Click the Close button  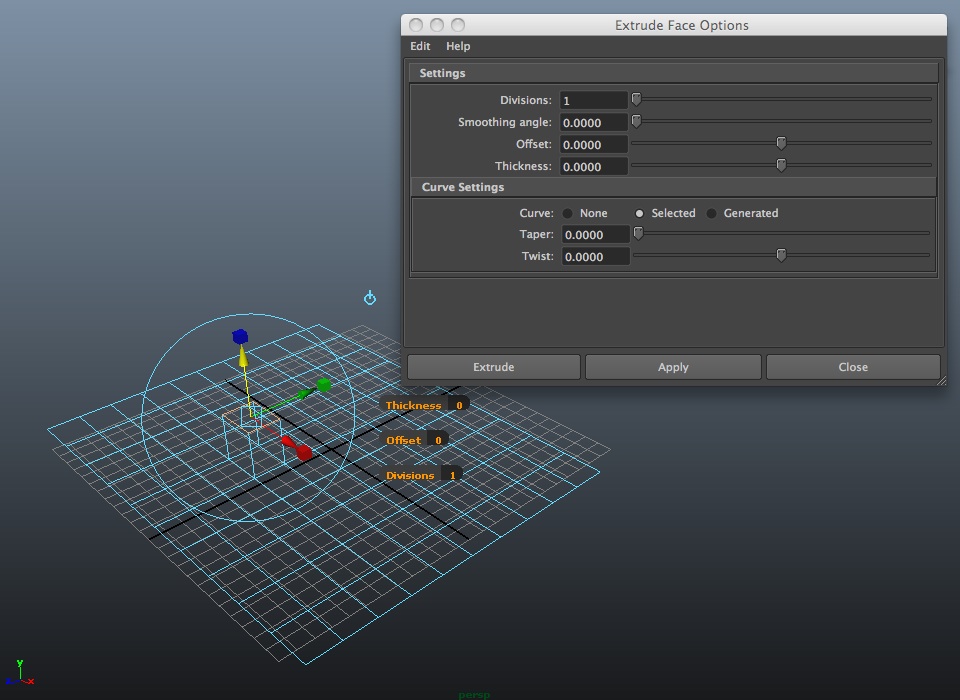853,367
